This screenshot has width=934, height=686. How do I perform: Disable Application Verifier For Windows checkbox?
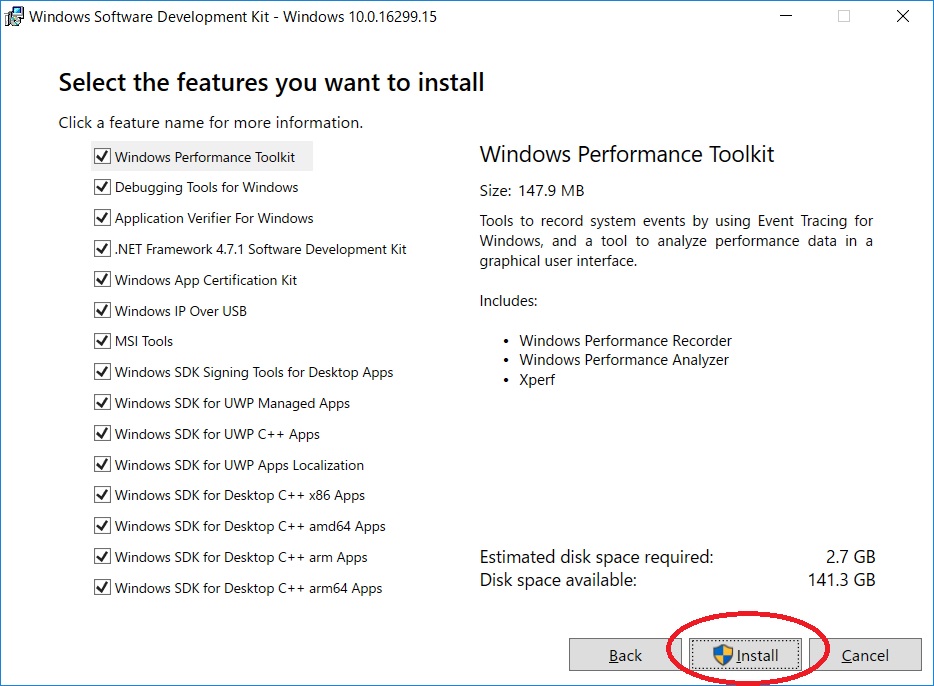(102, 218)
